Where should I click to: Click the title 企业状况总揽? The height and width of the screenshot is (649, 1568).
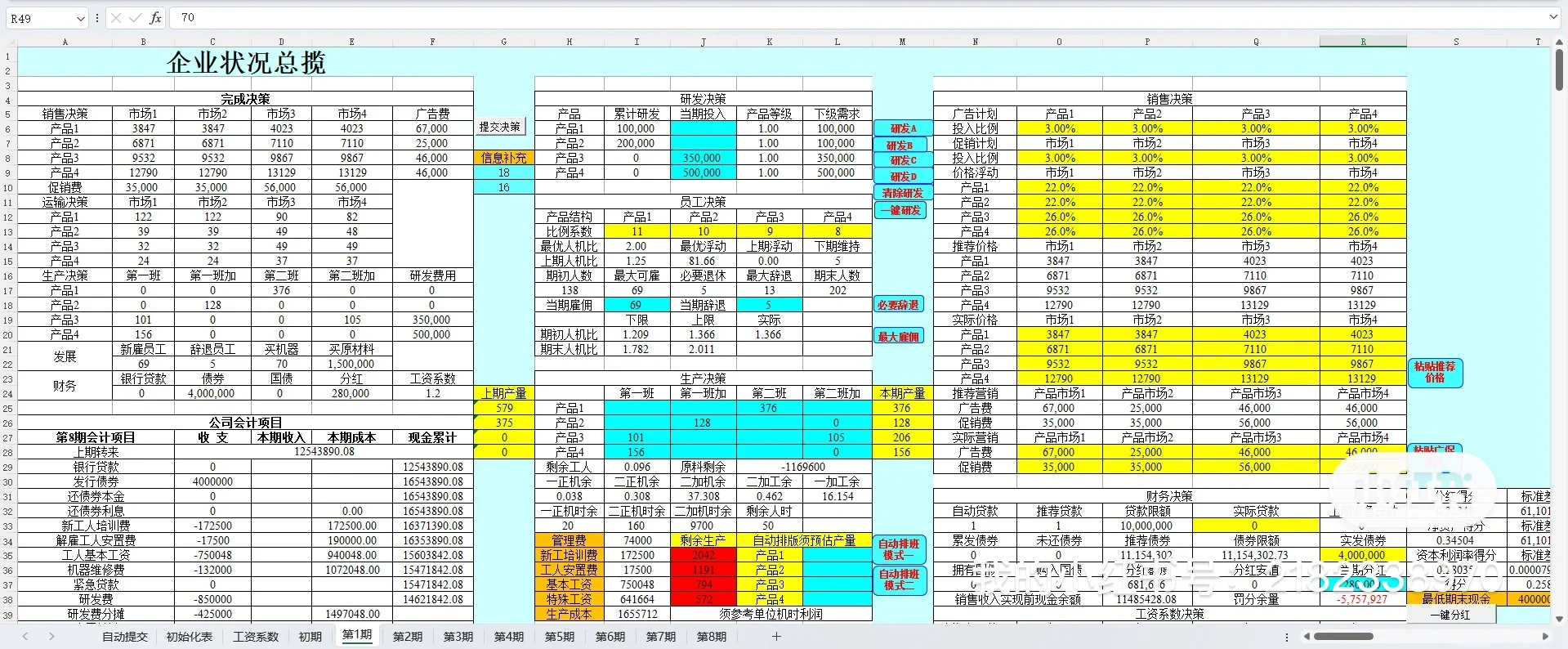point(246,62)
